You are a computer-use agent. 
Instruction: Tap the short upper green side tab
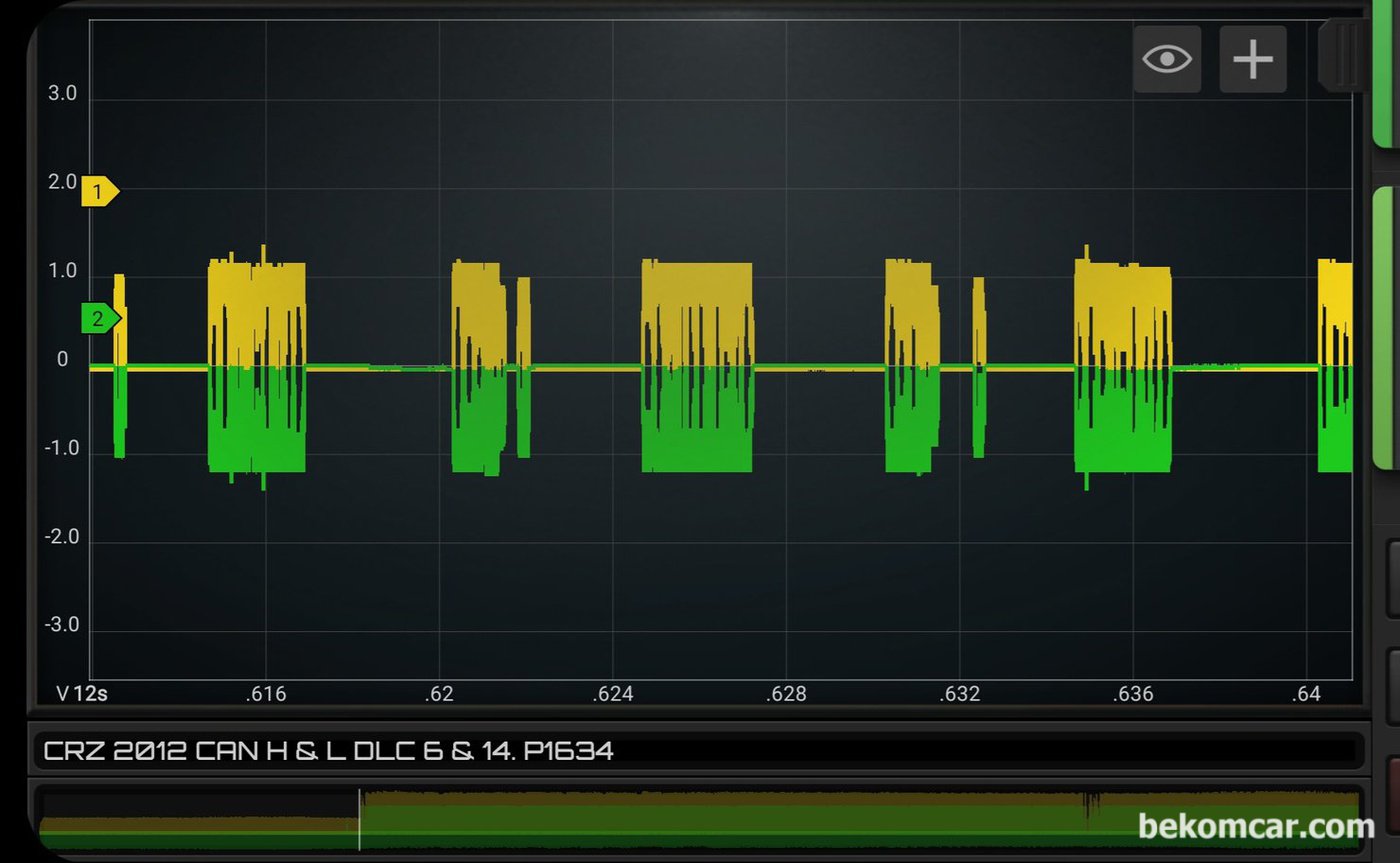coord(1386,75)
